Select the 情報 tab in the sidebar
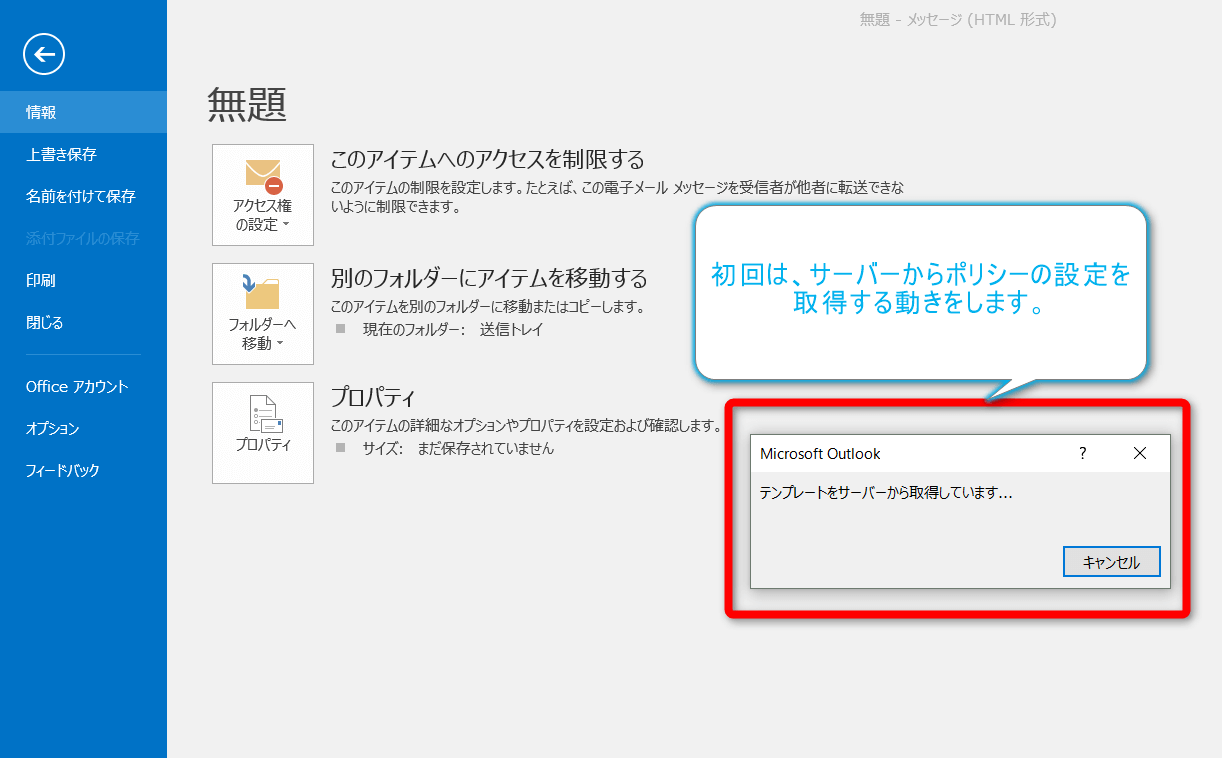This screenshot has height=758, width=1222. coord(42,112)
